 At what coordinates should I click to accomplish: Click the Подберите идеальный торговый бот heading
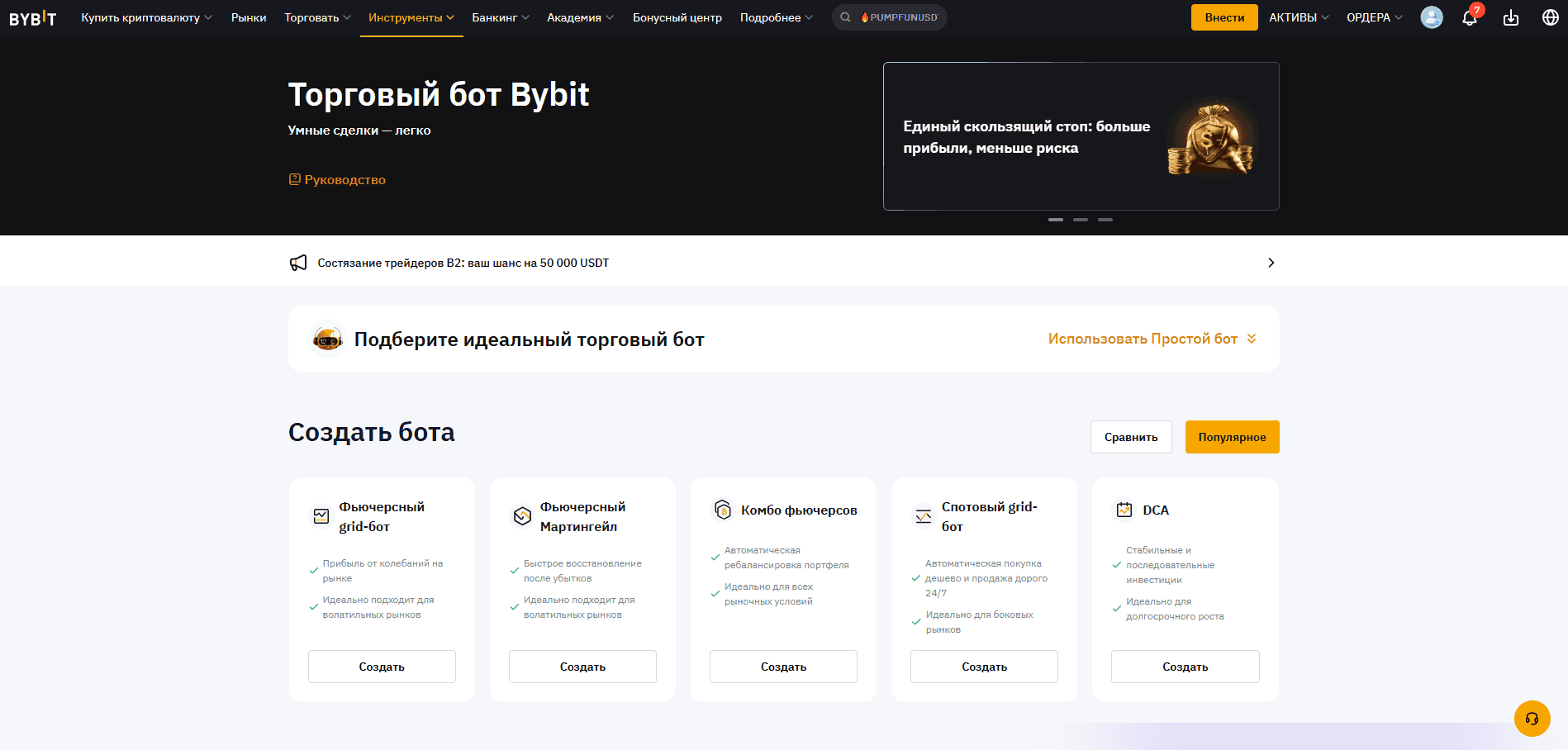[529, 339]
